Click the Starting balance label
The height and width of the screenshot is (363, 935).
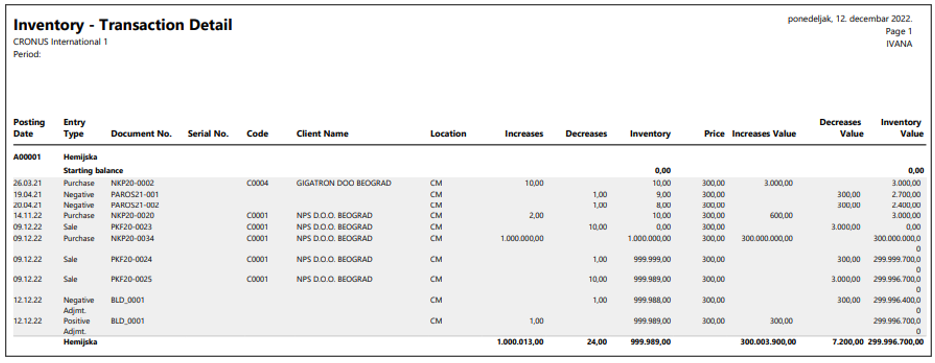pos(94,170)
